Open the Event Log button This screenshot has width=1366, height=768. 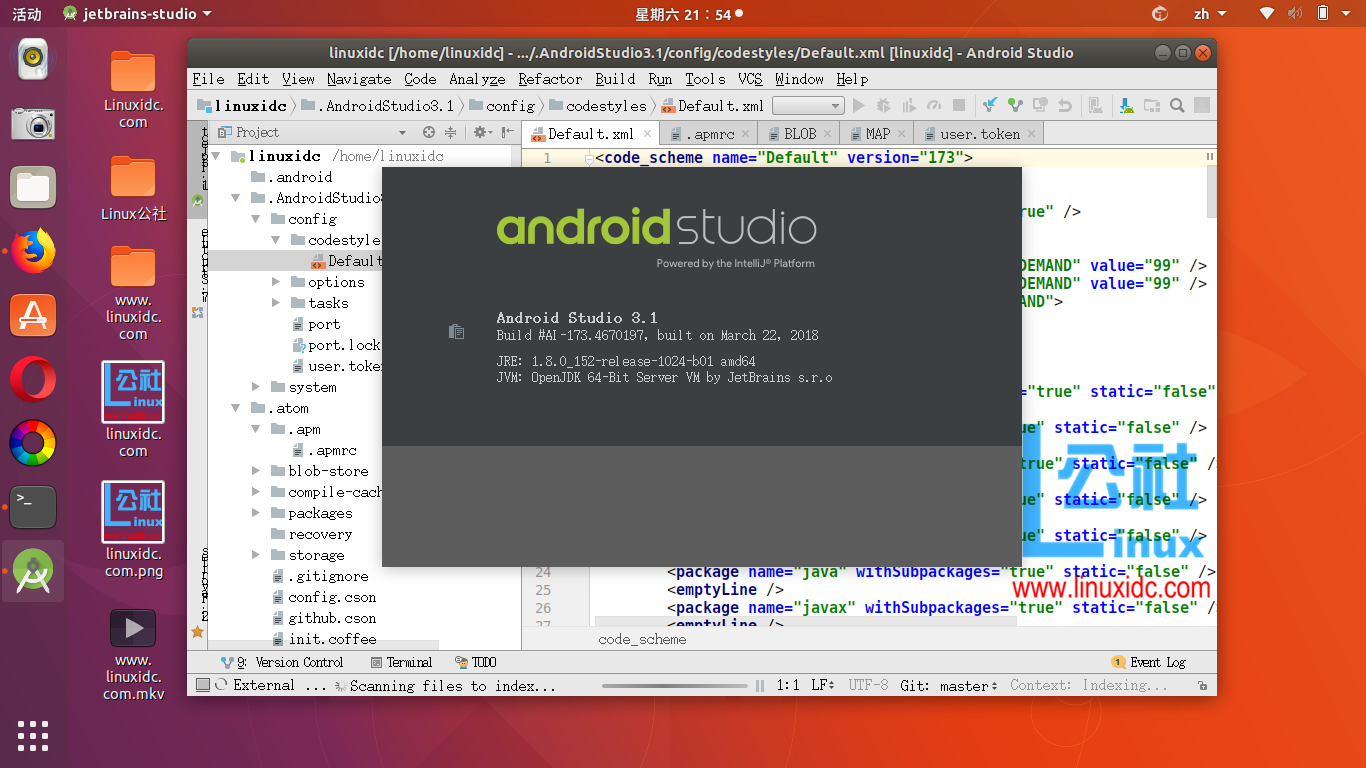pos(1149,662)
